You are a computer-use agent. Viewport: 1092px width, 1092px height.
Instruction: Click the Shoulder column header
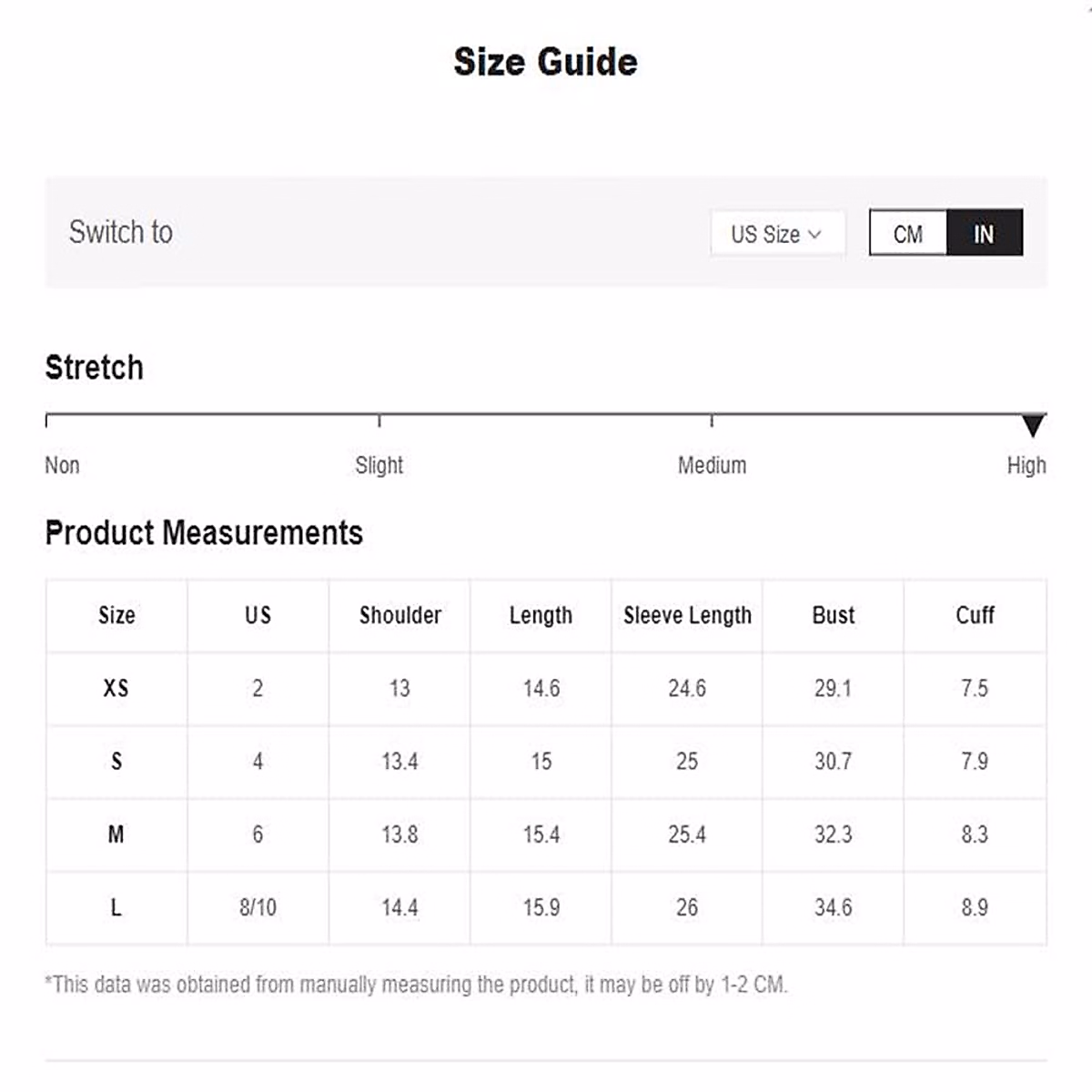pyautogui.click(x=399, y=615)
